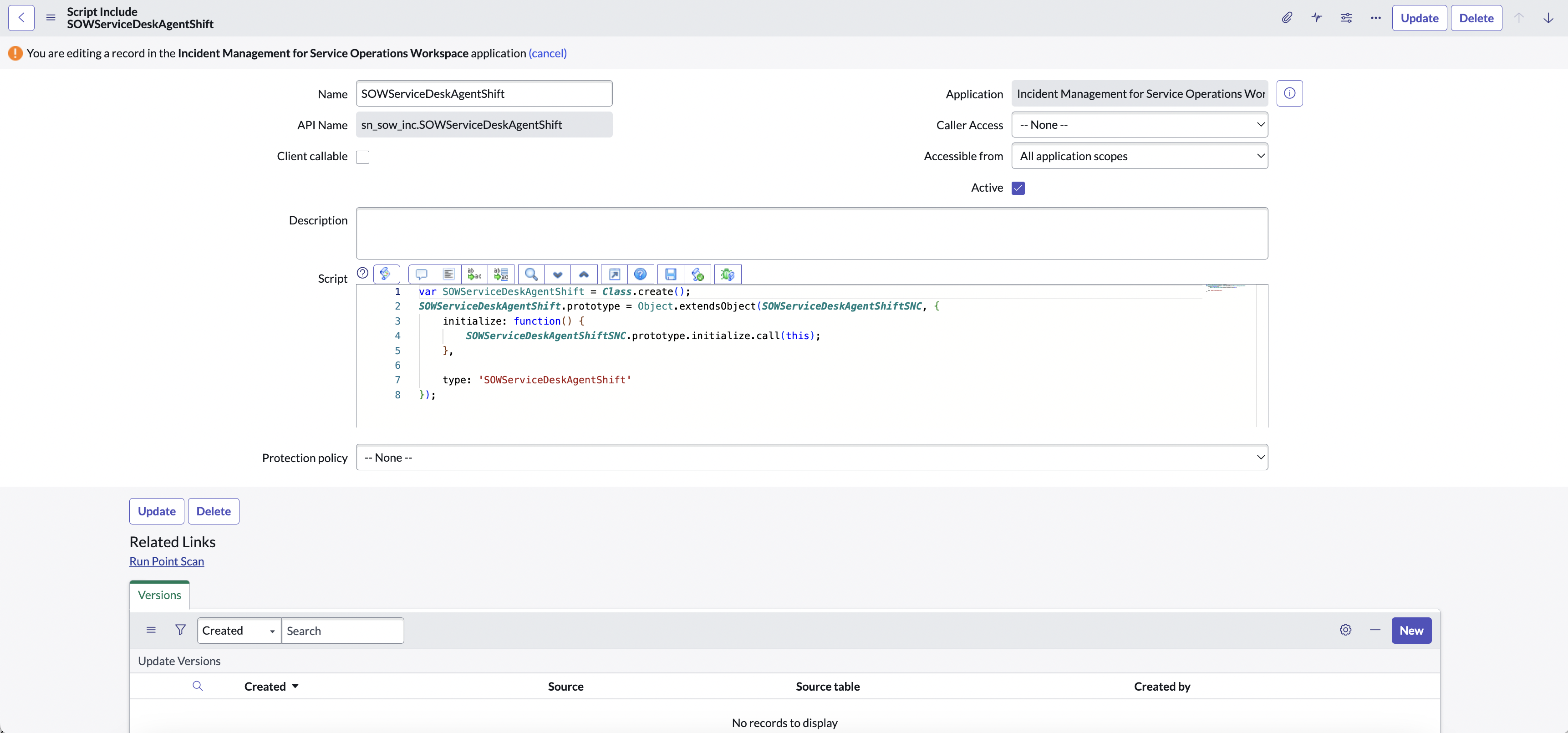Click the Update button in header
This screenshot has height=733, width=1568.
point(1420,18)
